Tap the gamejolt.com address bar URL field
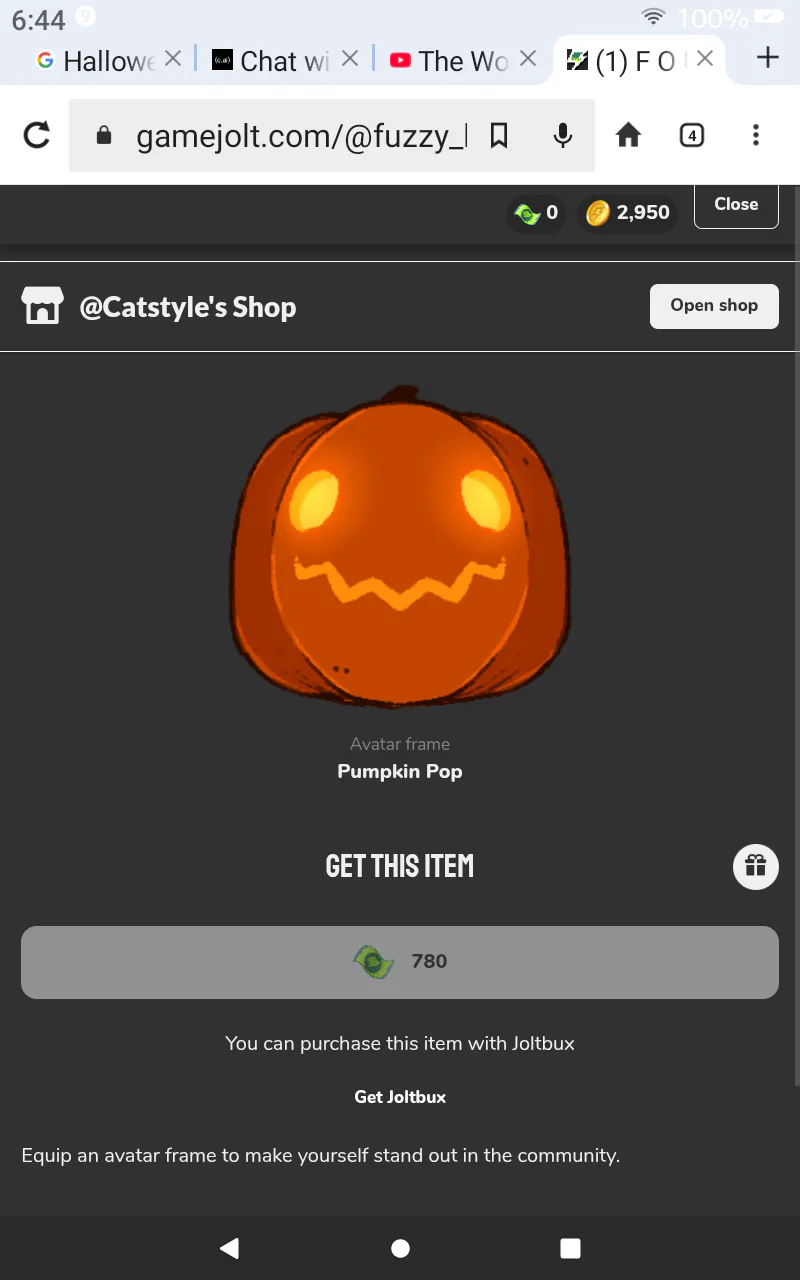 click(300, 135)
